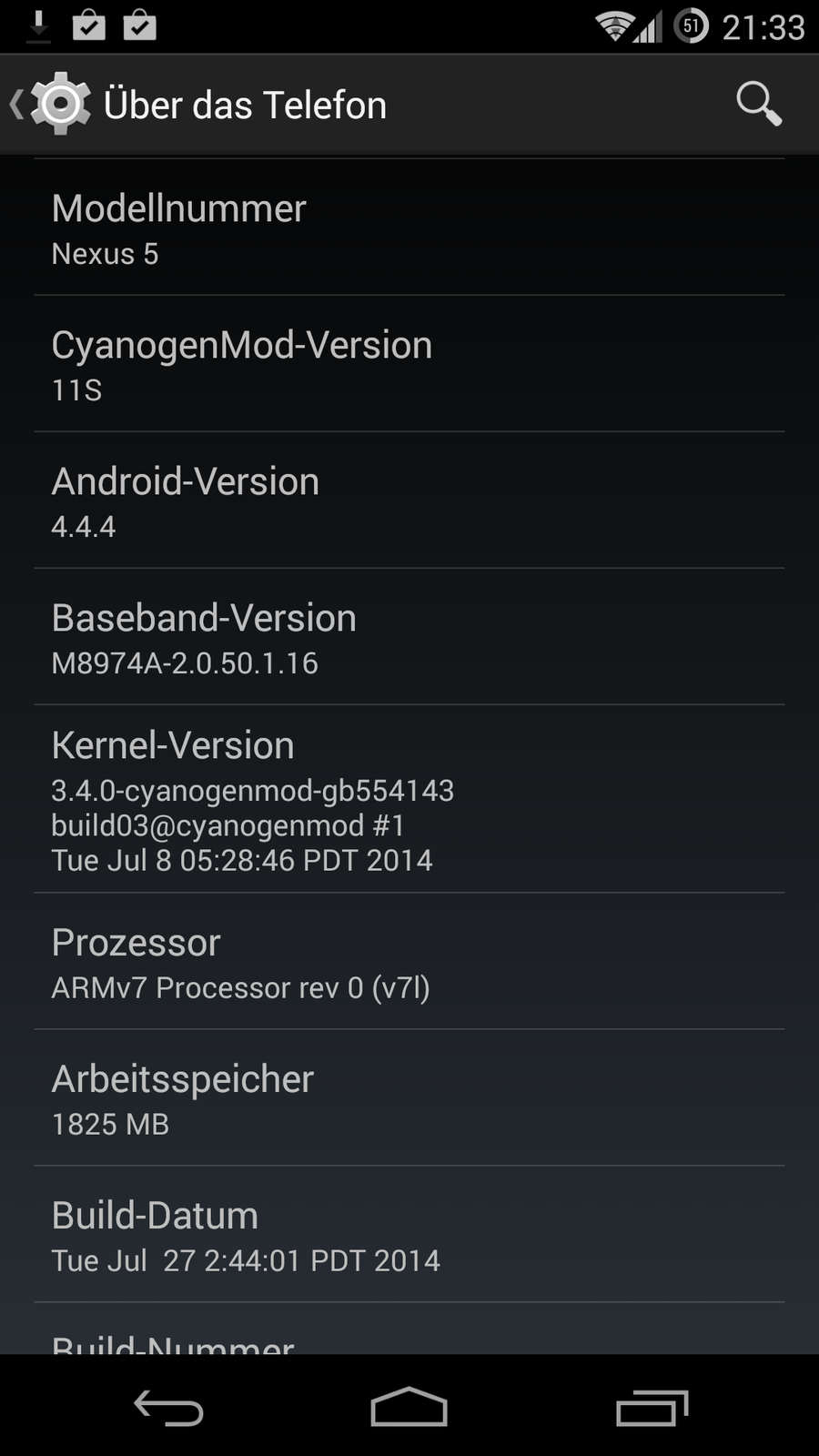Tap the Android back navigation button
This screenshot has width=819, height=1456.
coord(168,1408)
